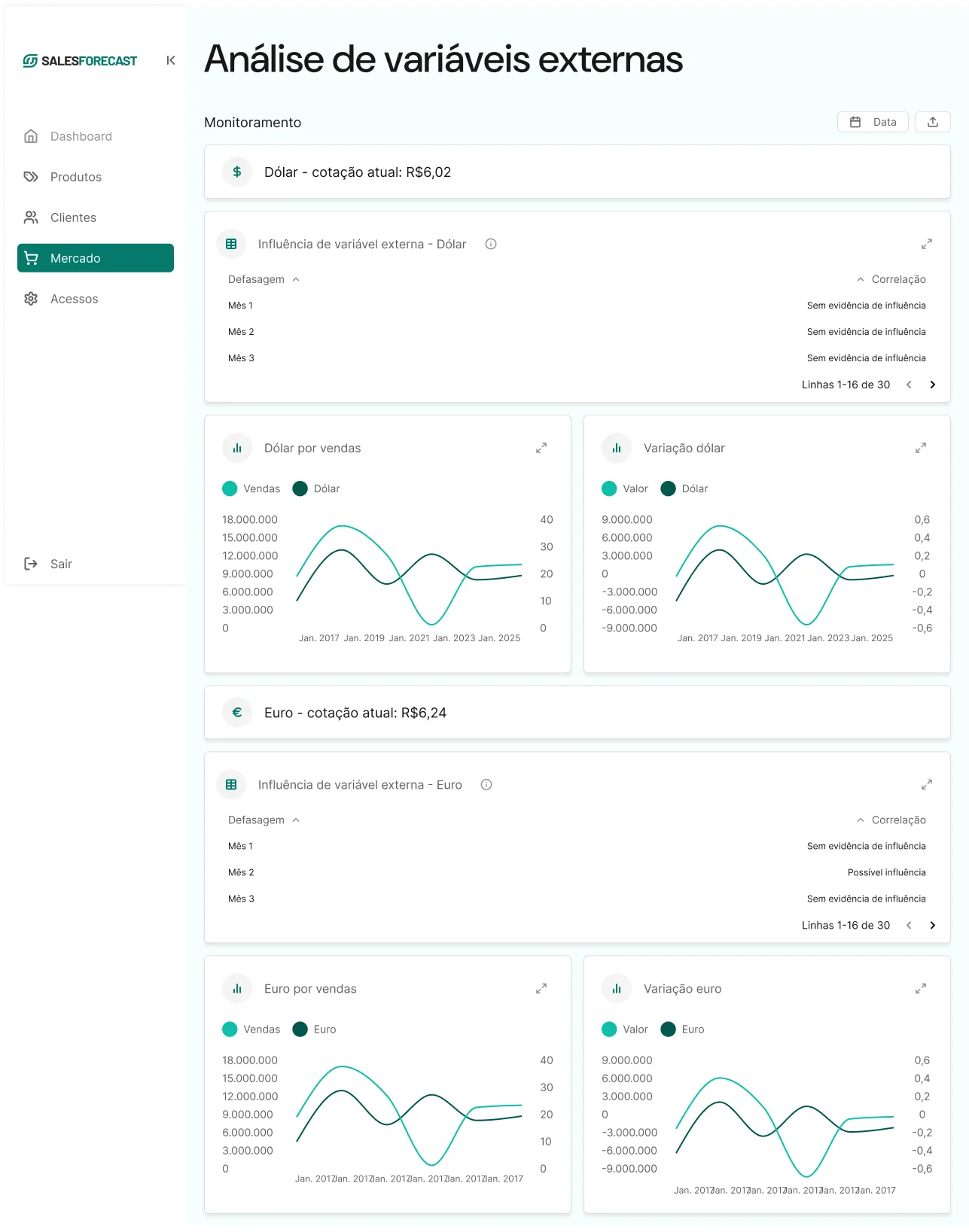The width and height of the screenshot is (969, 1232).
Task: Sort Euro table by Correlação
Action: pos(891,820)
